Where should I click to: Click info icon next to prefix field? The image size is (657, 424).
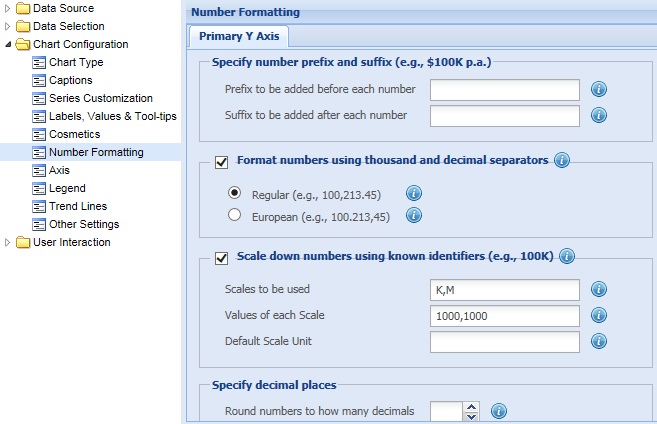pyautogui.click(x=600, y=90)
